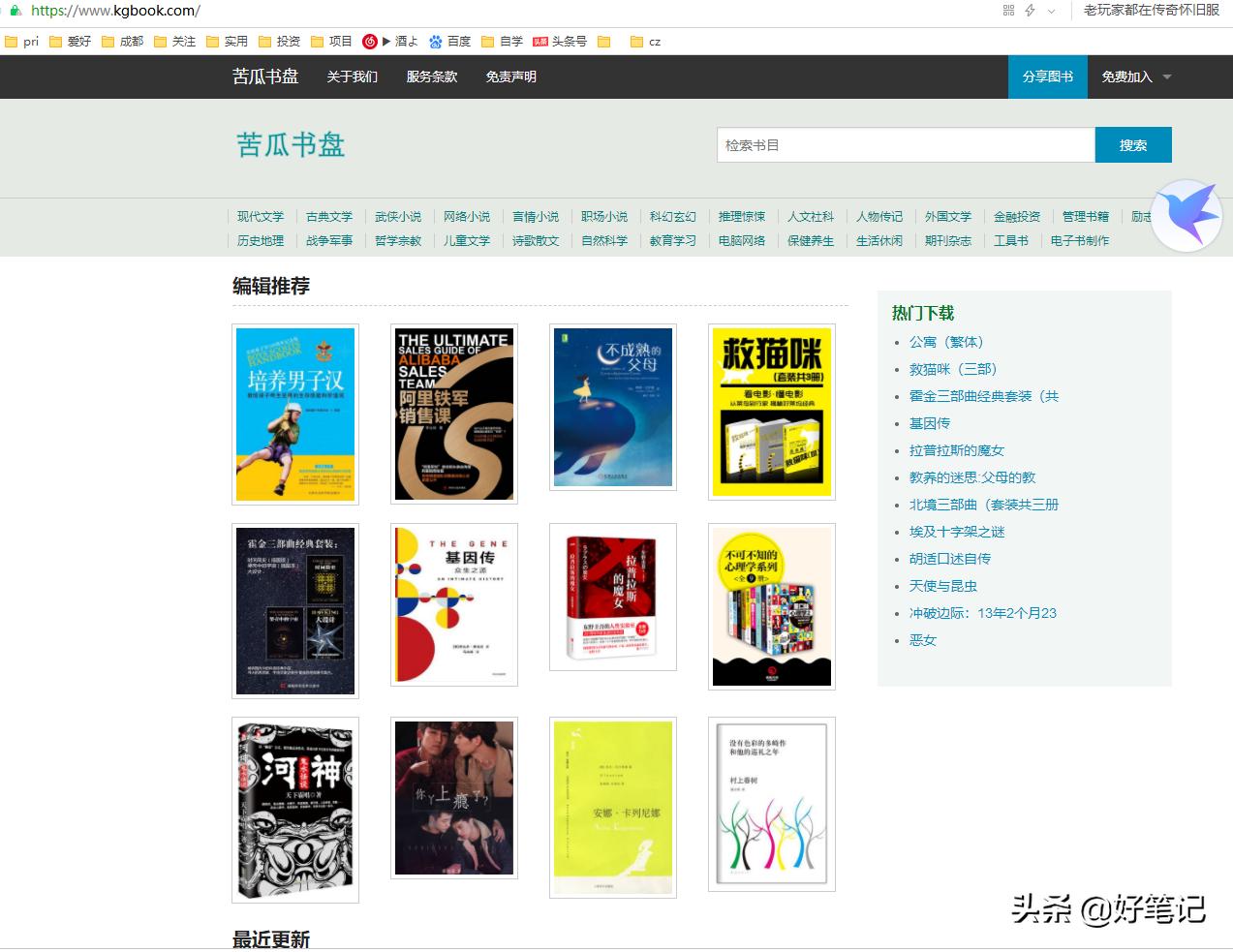Expand the chevron next to the lightning icon

pos(1051,12)
